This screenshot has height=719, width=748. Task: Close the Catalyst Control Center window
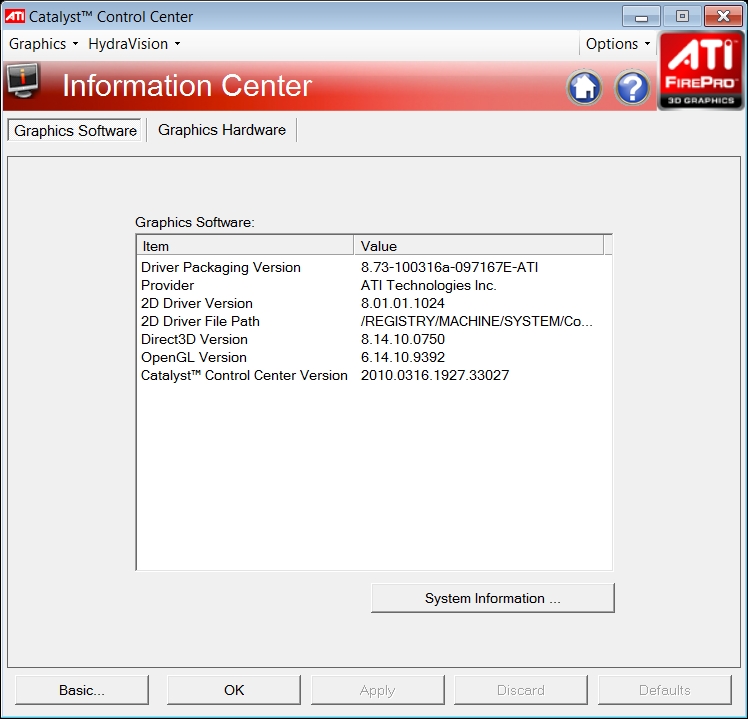(x=723, y=17)
